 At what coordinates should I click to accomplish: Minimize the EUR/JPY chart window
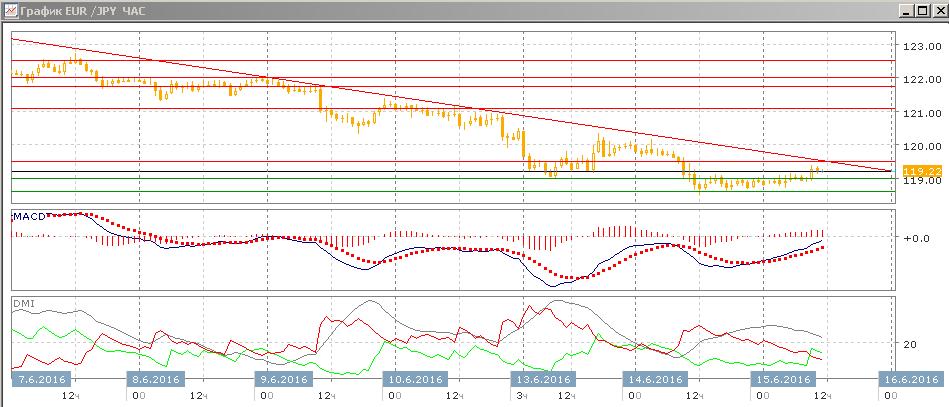pyautogui.click(x=905, y=10)
